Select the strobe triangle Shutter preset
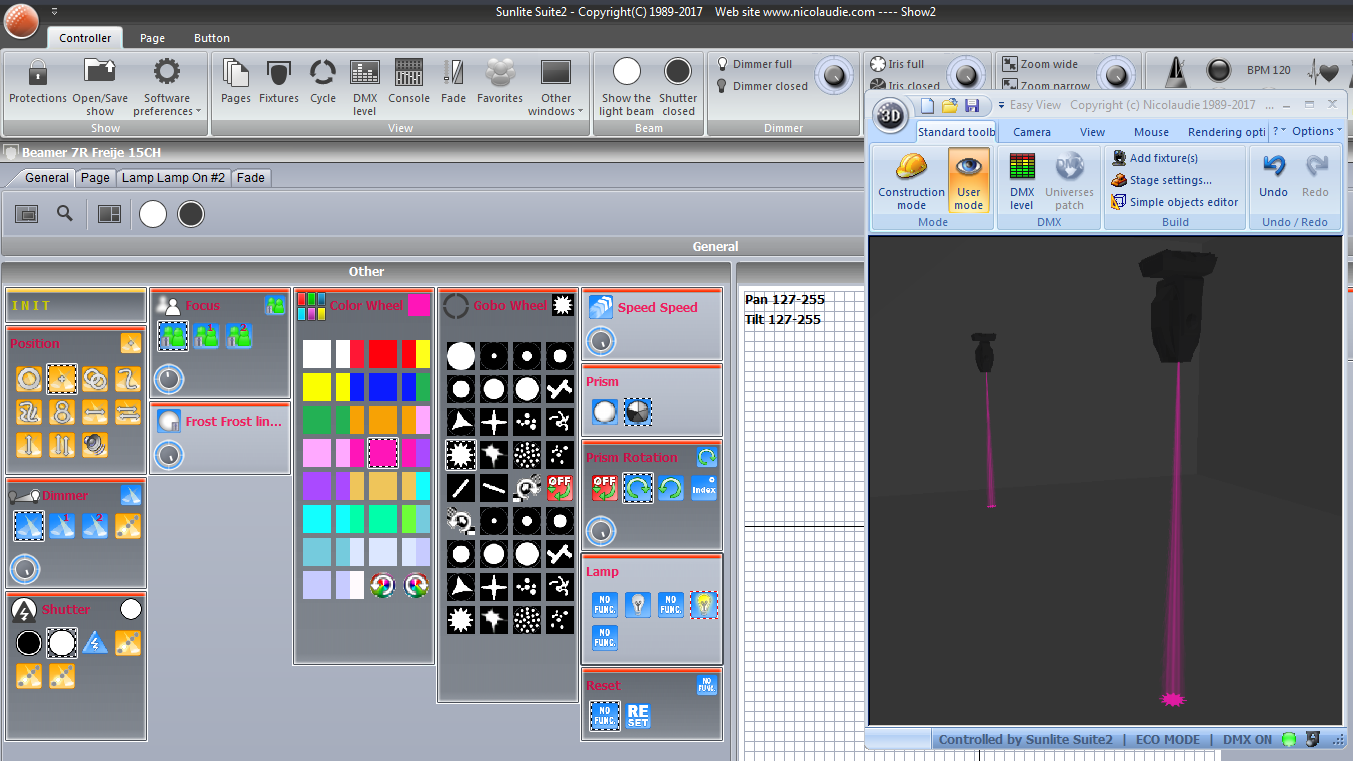The width and height of the screenshot is (1353, 761). point(95,642)
